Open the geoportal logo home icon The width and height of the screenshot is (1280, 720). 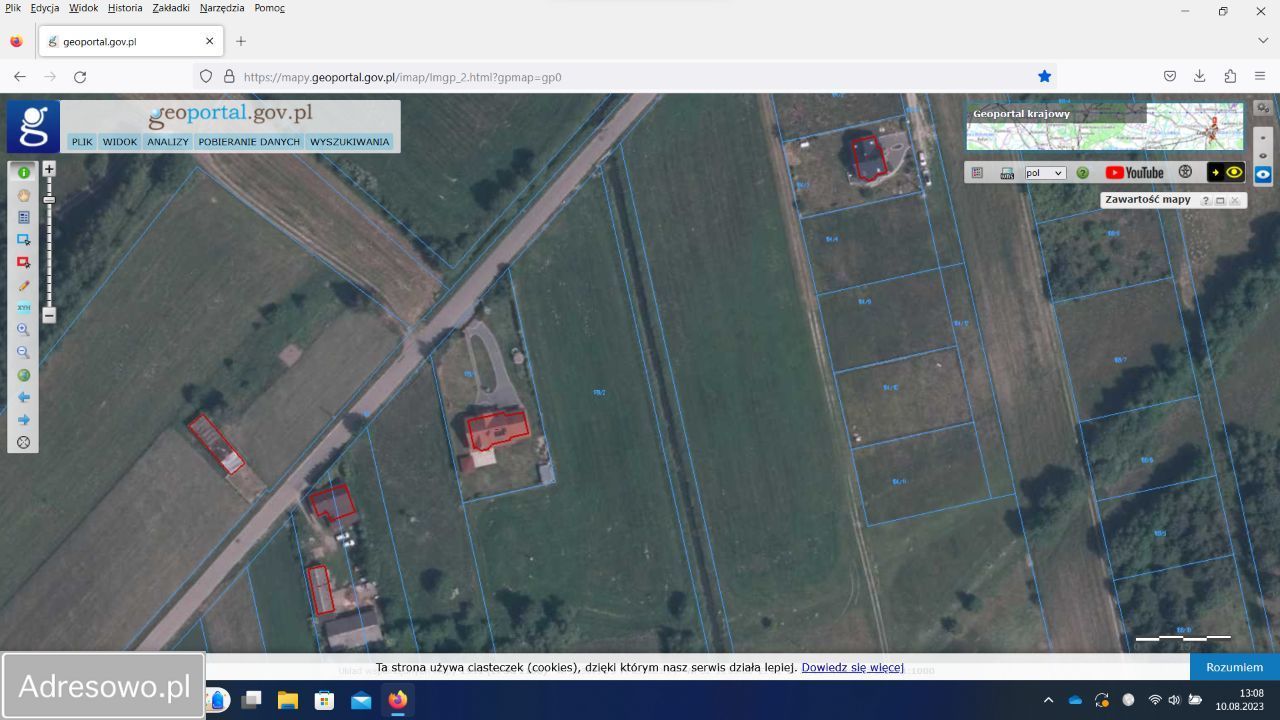coord(33,126)
